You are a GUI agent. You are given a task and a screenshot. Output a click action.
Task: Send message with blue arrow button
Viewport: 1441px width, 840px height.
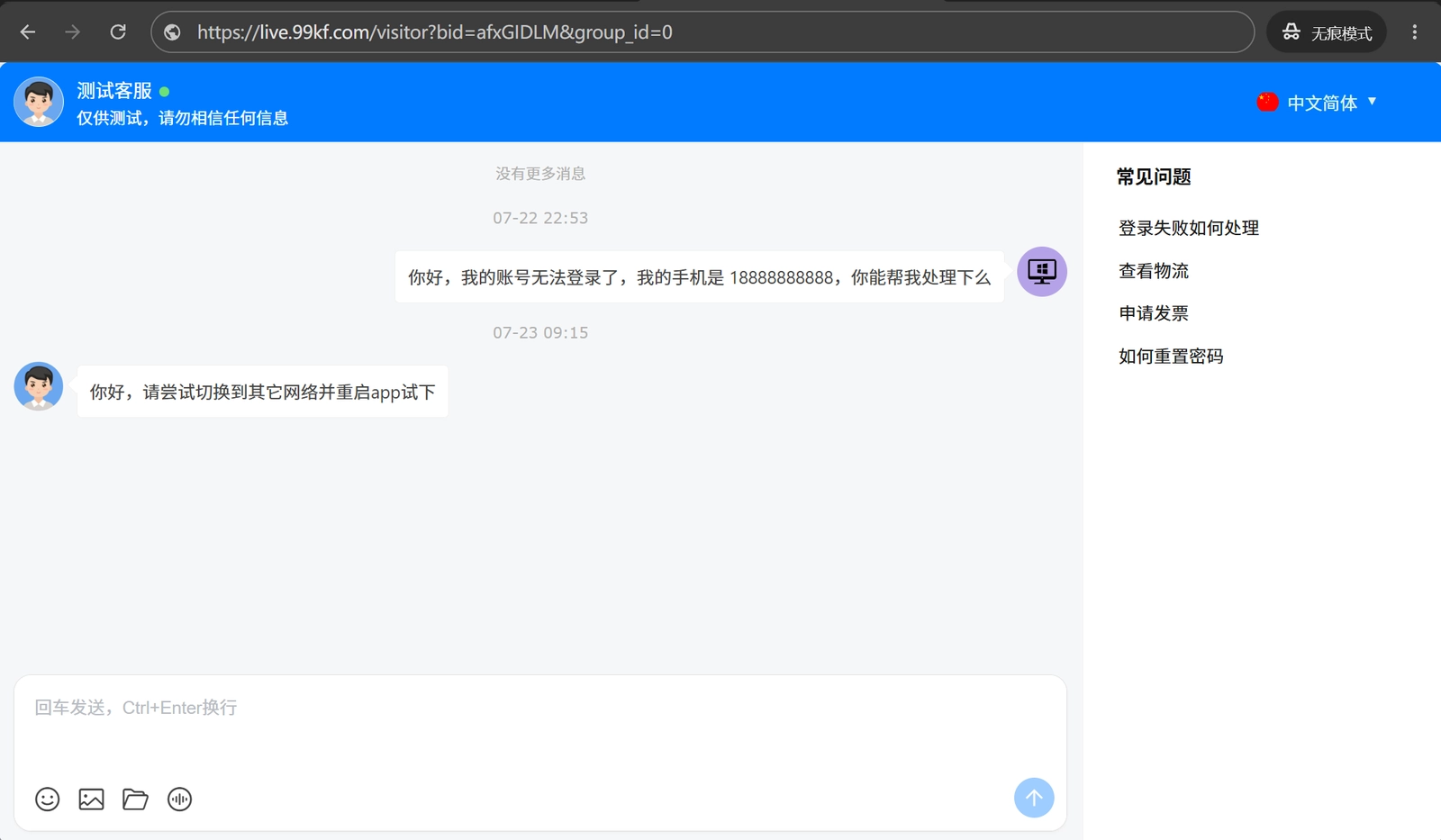pos(1034,798)
